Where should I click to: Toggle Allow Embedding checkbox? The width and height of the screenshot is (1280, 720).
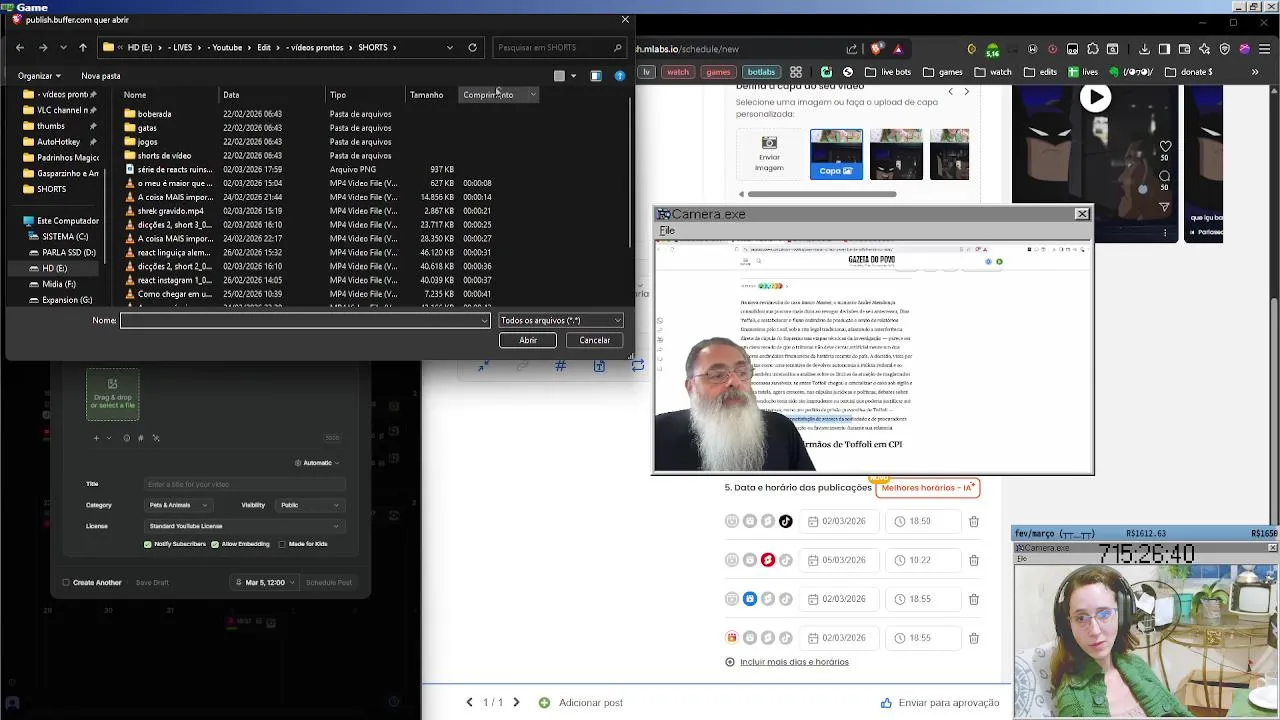click(x=215, y=544)
